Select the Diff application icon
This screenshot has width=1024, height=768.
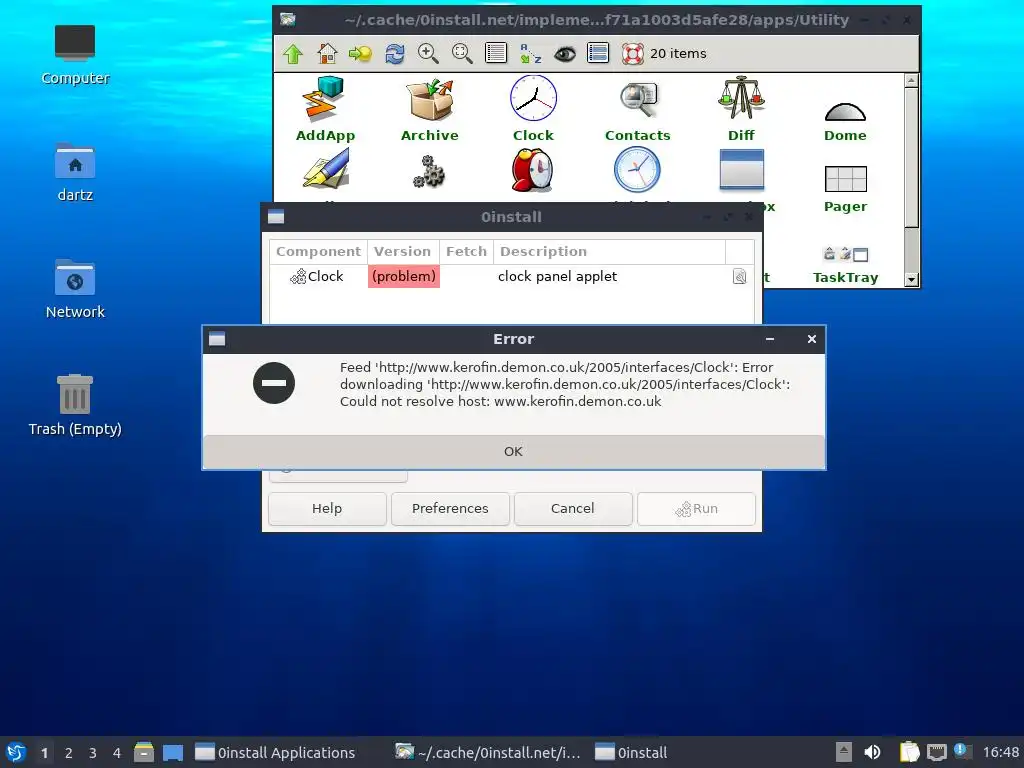(741, 109)
